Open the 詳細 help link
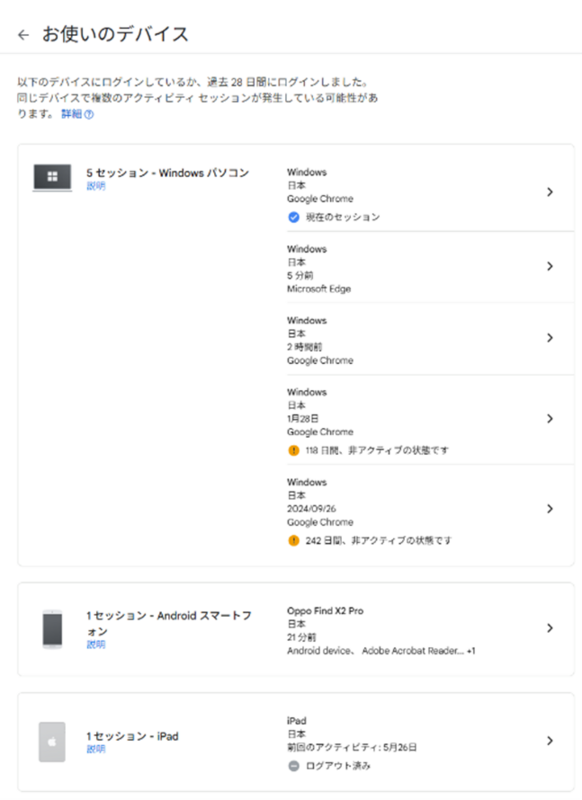The width and height of the screenshot is (582, 800). [x=78, y=114]
